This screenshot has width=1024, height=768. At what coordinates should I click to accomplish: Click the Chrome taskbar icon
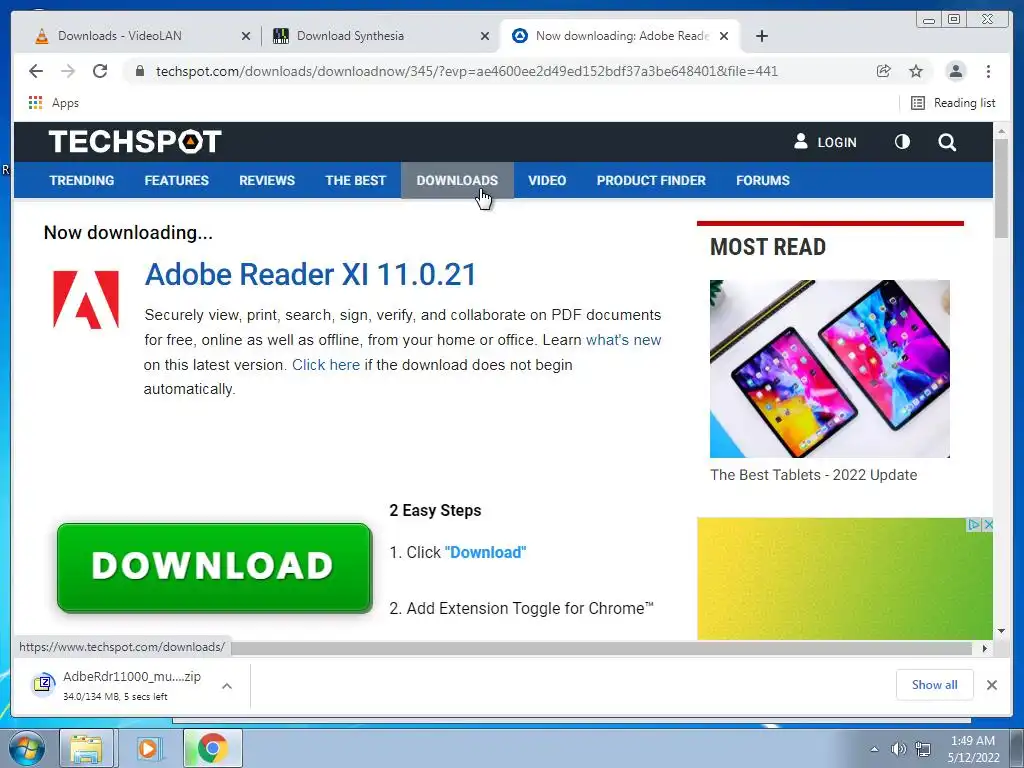pos(212,748)
